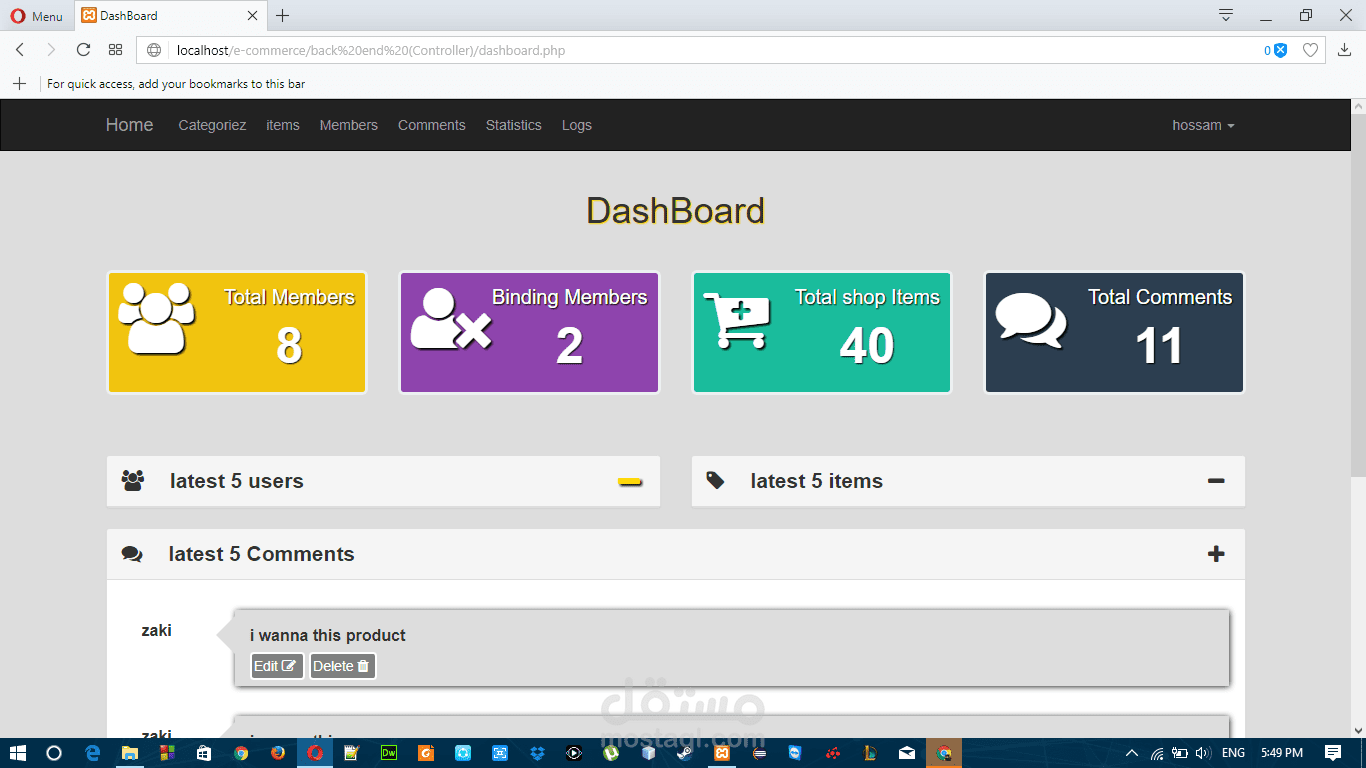The image size is (1366, 768).
Task: Go to Home in the navbar
Action: (x=130, y=125)
